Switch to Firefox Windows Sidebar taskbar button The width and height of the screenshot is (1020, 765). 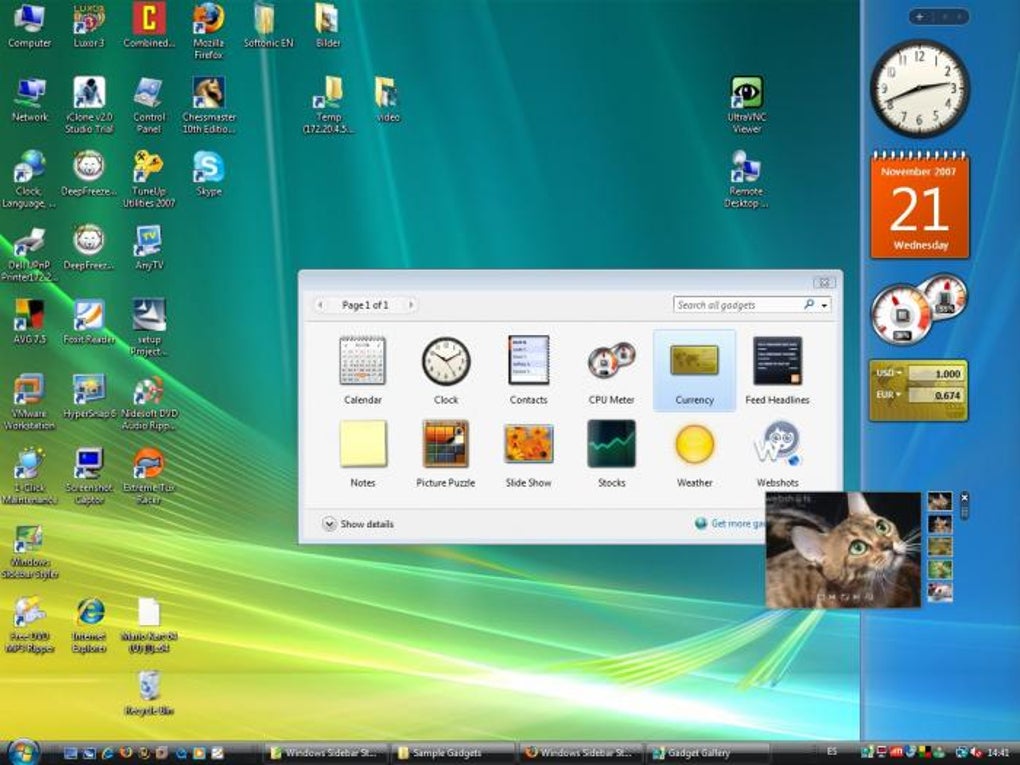pyautogui.click(x=581, y=753)
